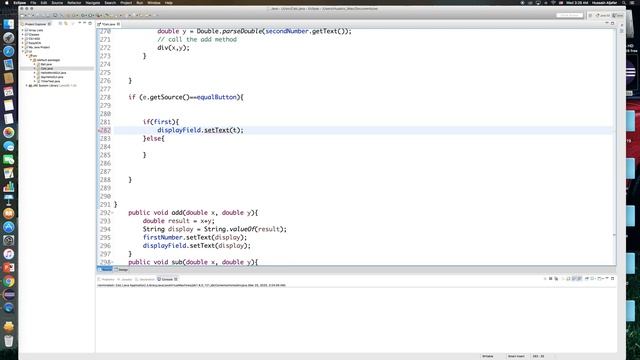Collapse the add method at line 292
This screenshot has height=360, width=640.
coord(113,213)
